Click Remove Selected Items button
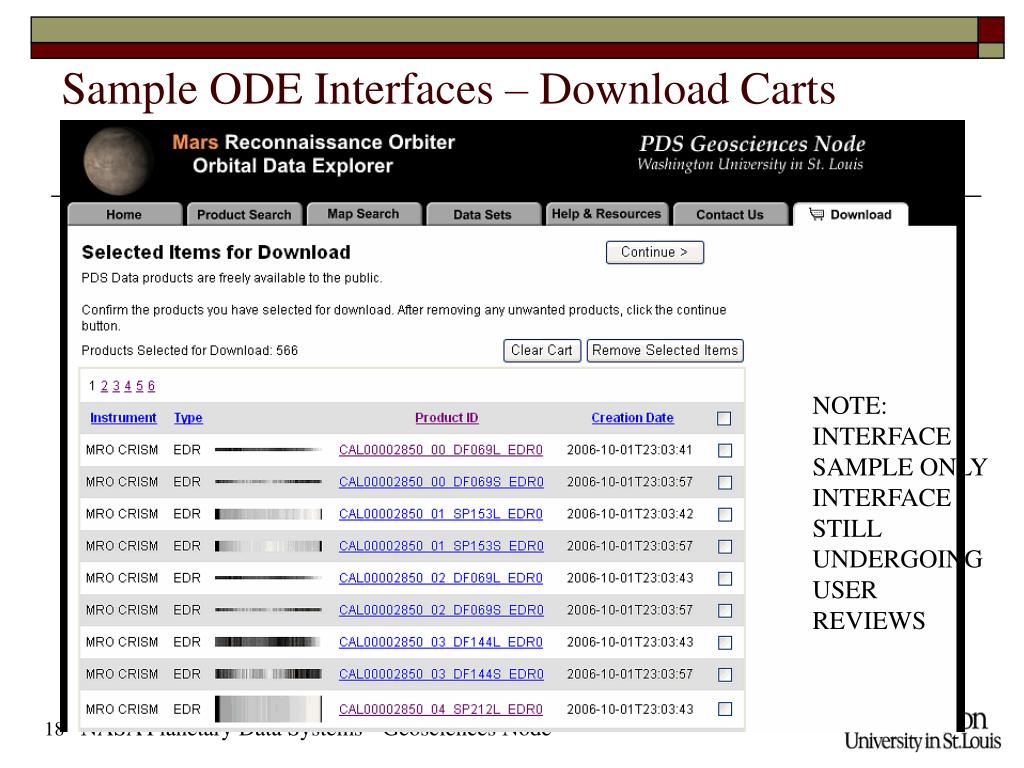 click(x=665, y=350)
